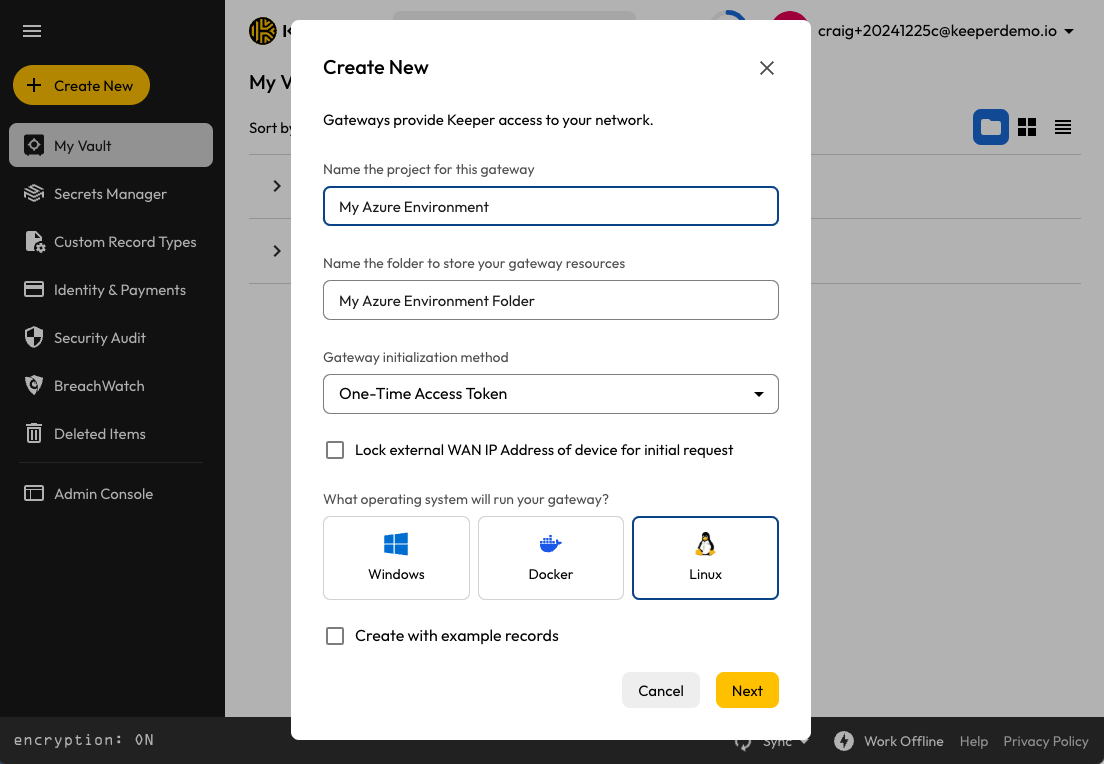Choose the Linux penguin tile

(705, 558)
